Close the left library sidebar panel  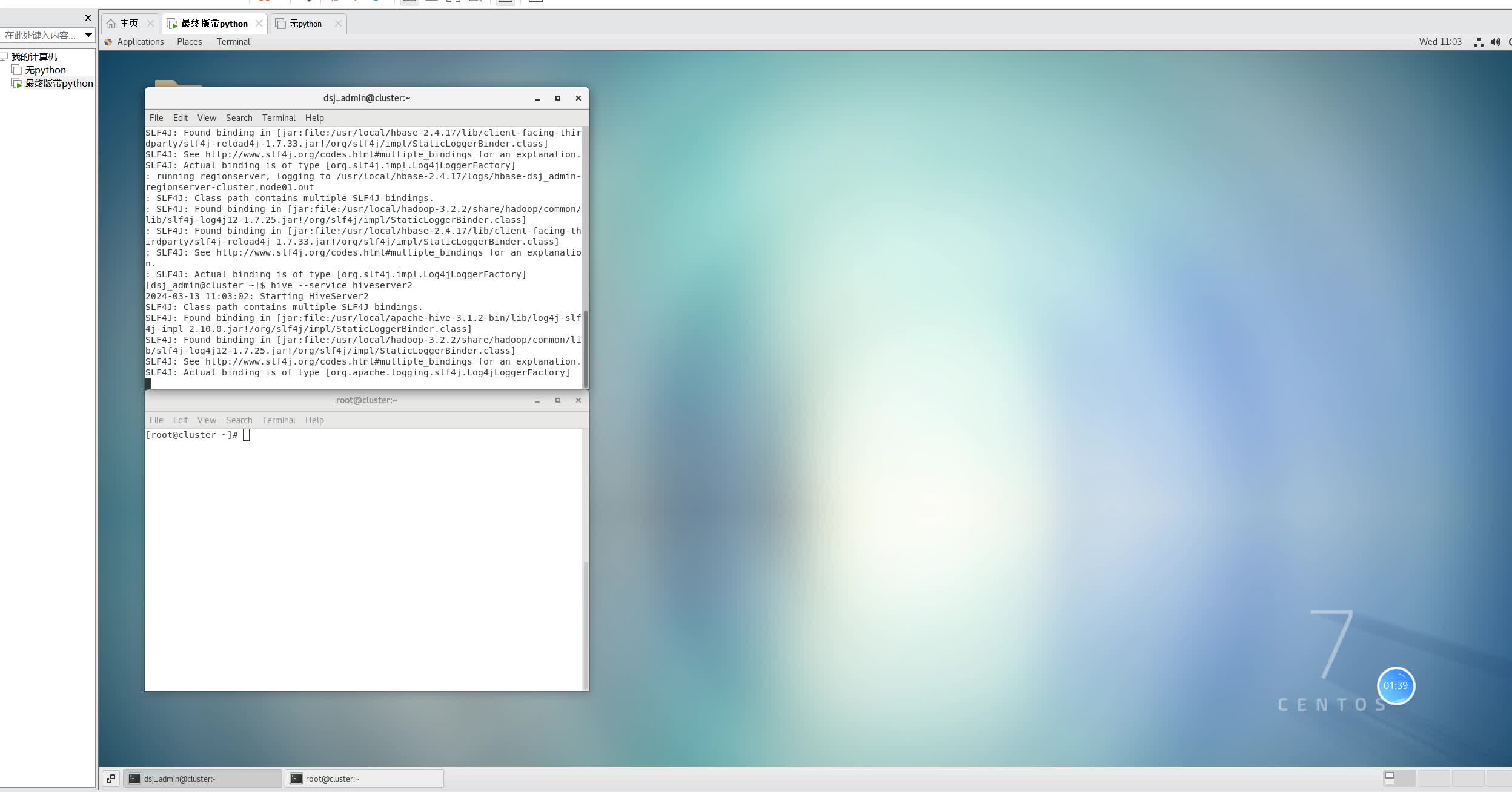88,18
